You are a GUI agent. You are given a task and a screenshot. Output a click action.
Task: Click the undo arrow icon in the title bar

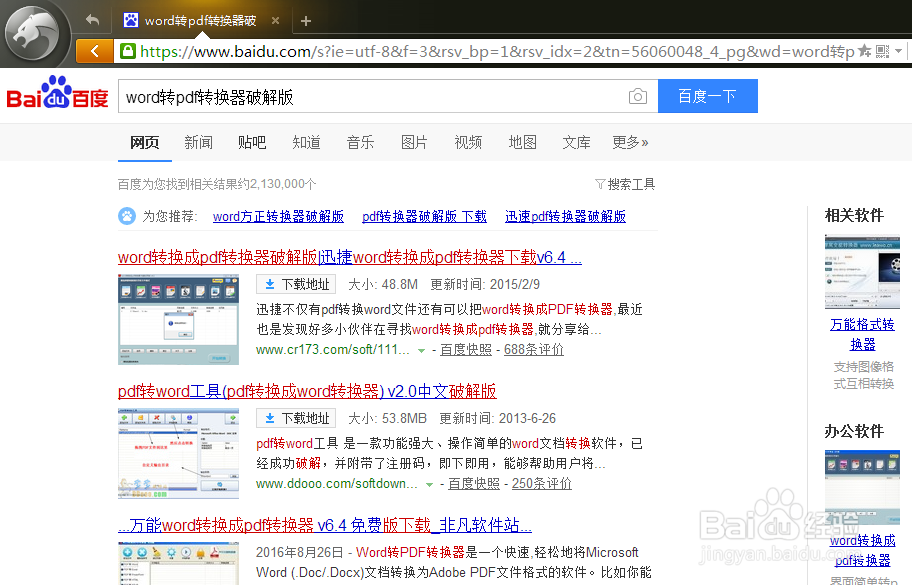coord(92,20)
